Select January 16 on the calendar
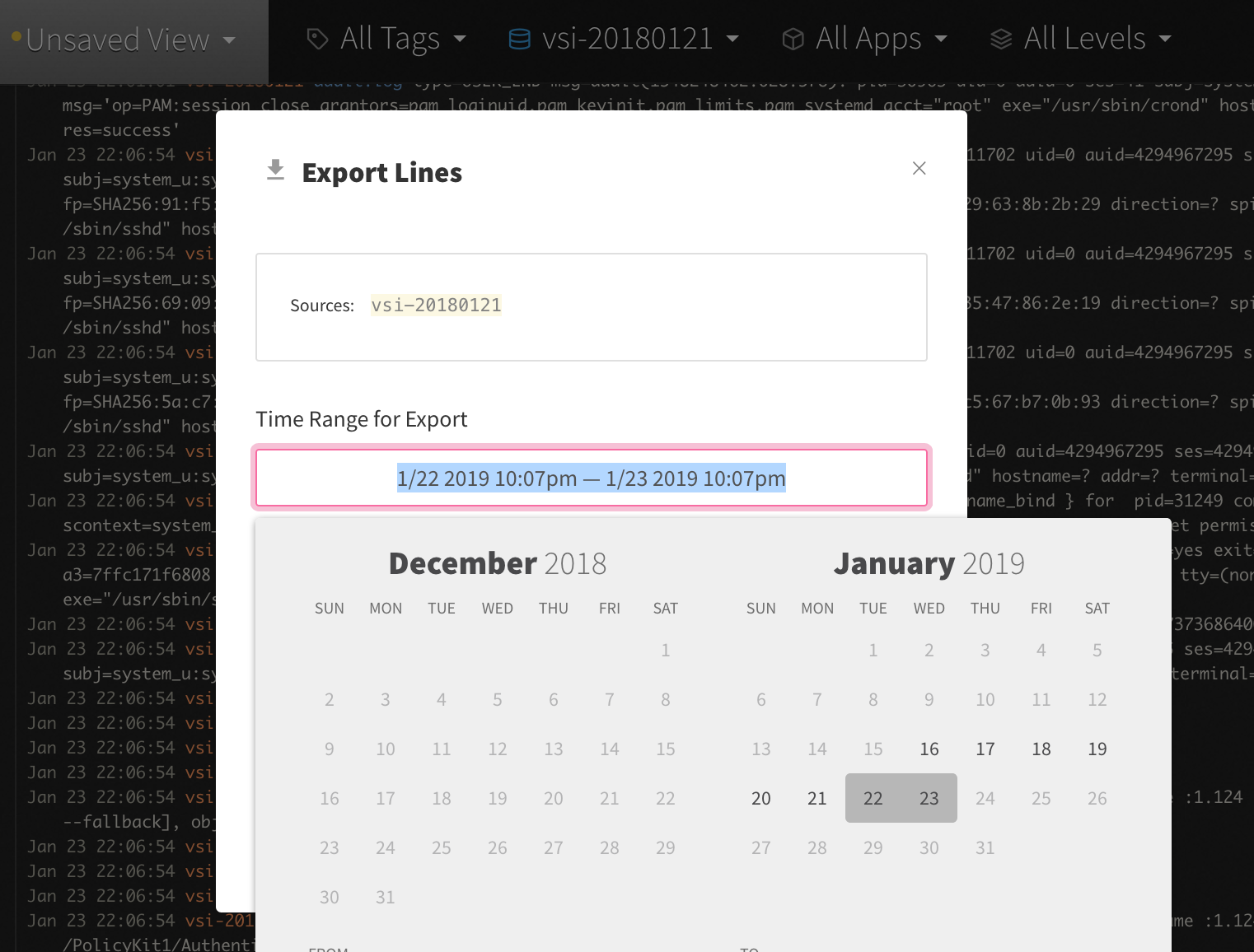 coord(929,749)
